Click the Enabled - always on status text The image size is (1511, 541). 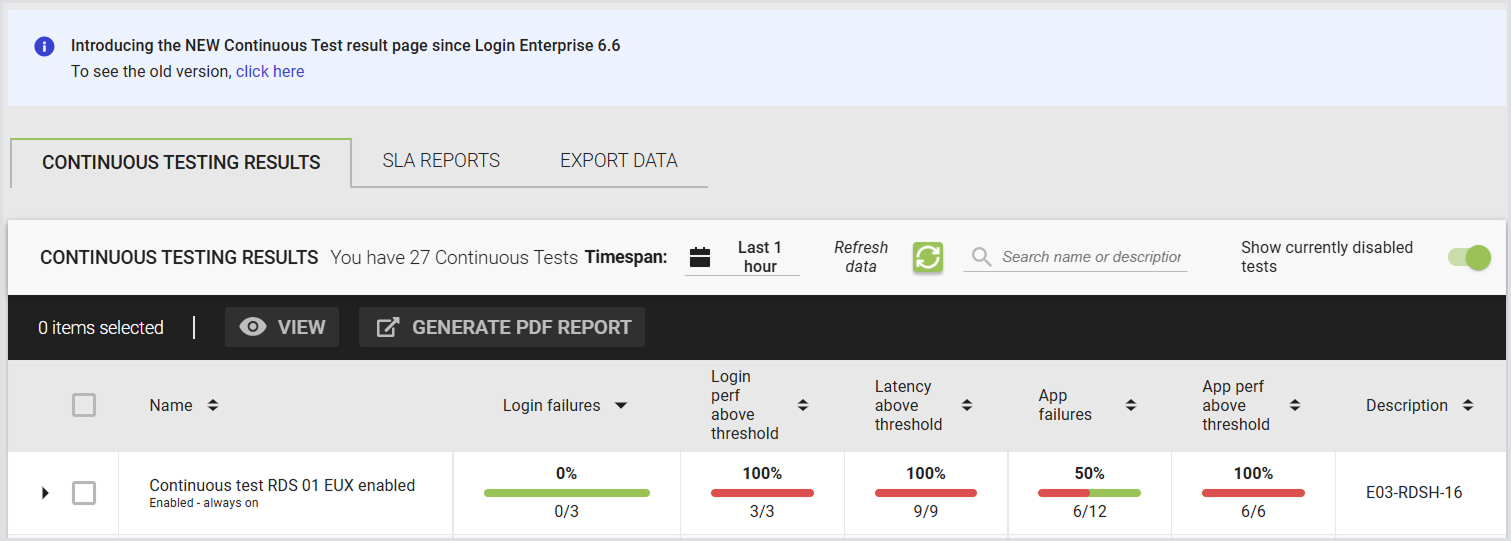(204, 503)
